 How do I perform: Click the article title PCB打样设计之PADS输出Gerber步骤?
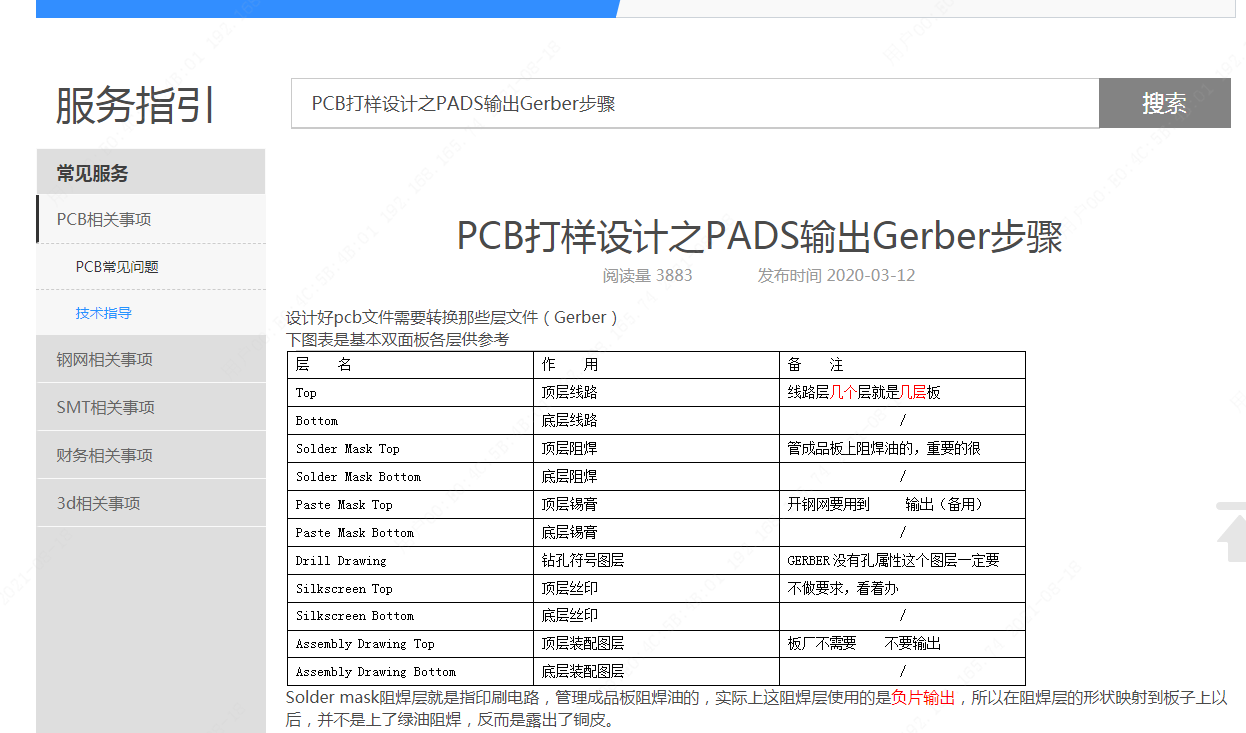(x=759, y=237)
